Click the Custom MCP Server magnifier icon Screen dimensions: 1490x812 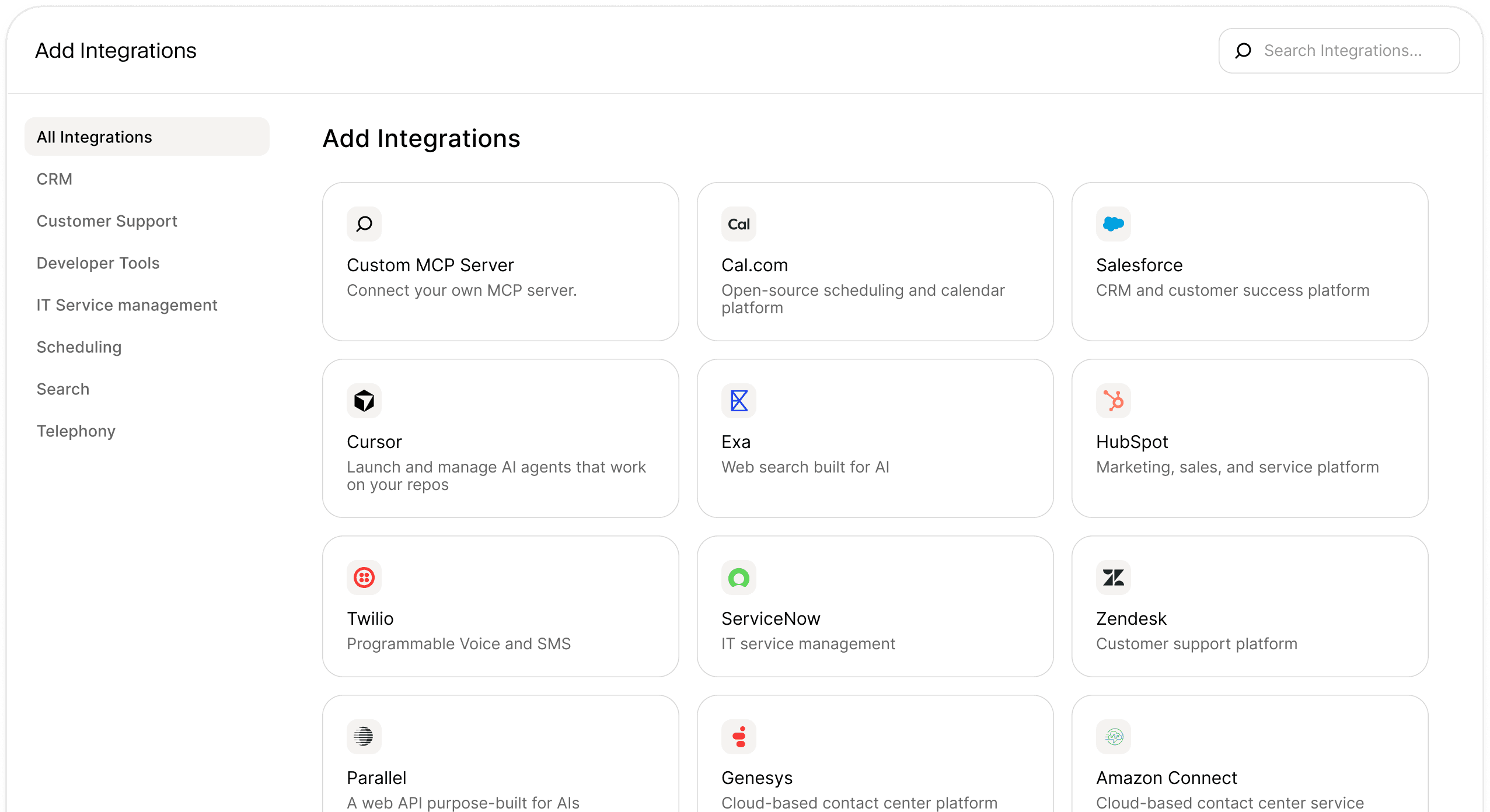coord(364,224)
